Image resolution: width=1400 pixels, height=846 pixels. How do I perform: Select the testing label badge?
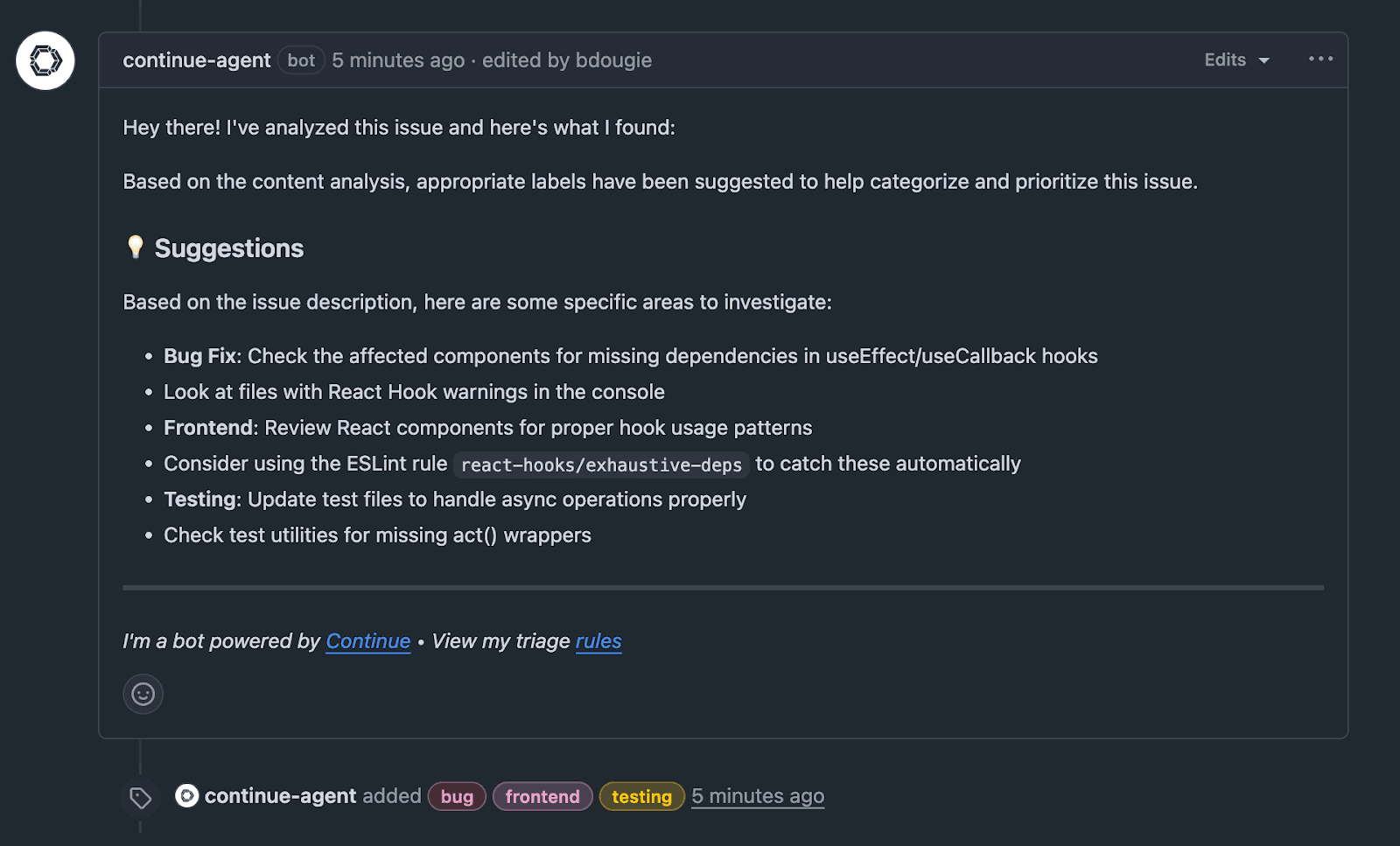pyautogui.click(x=641, y=796)
